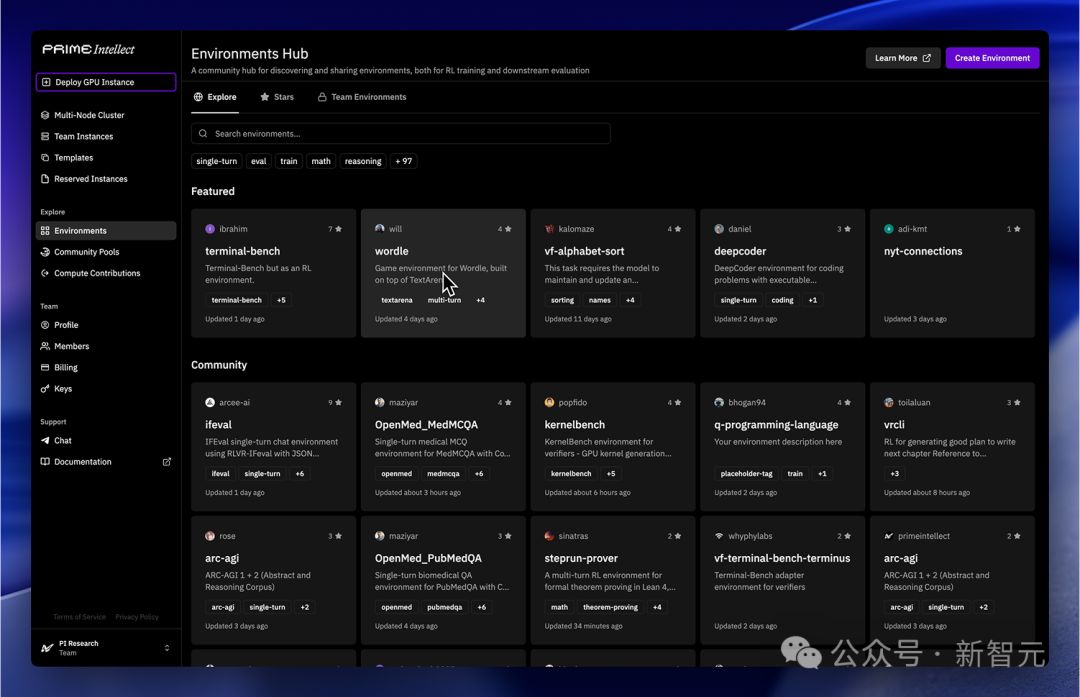Click the PI Research team logo

click(47, 648)
